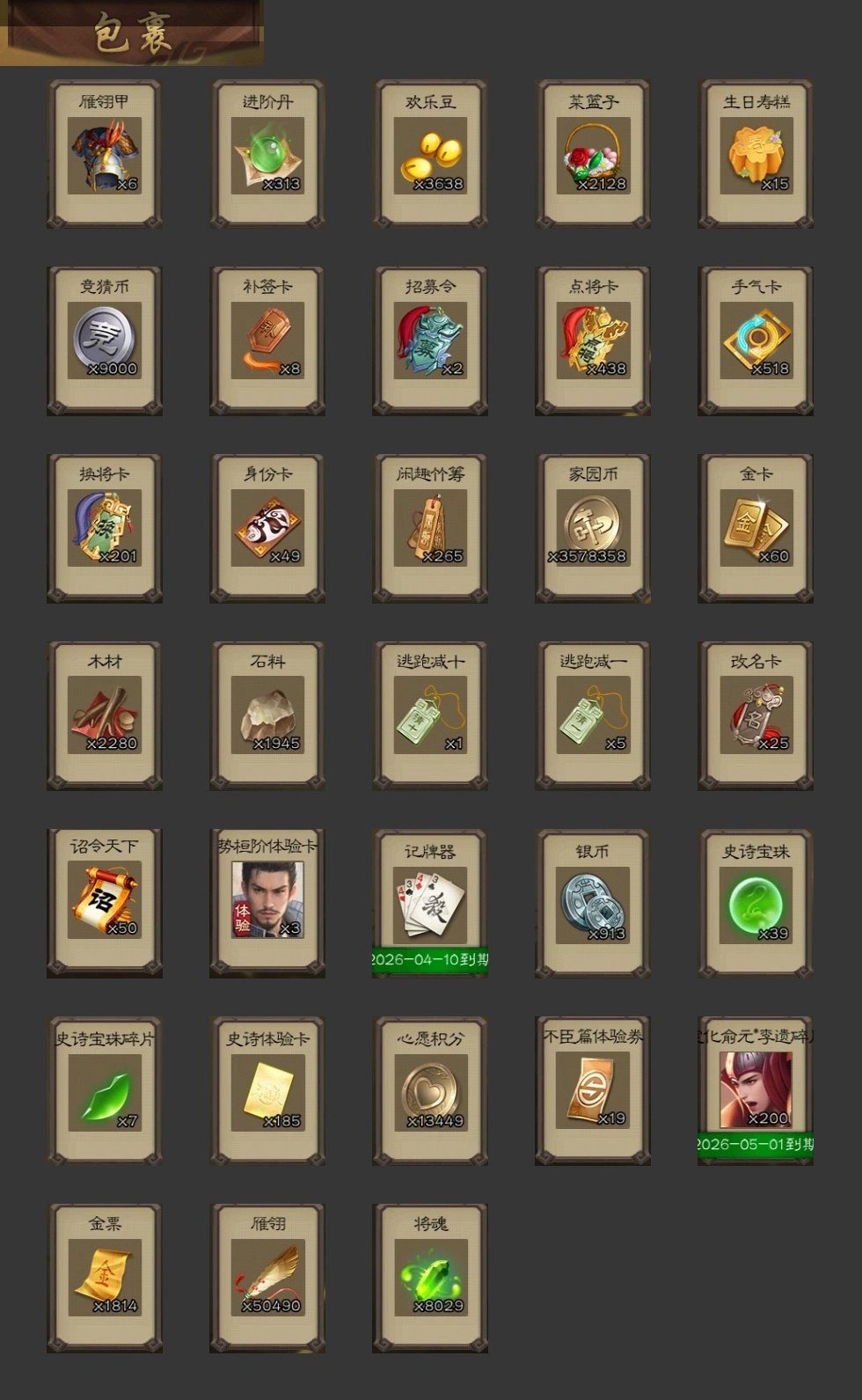The width and height of the screenshot is (862, 1400).
Task: Open the 家园币 coin item
Action: (593, 528)
